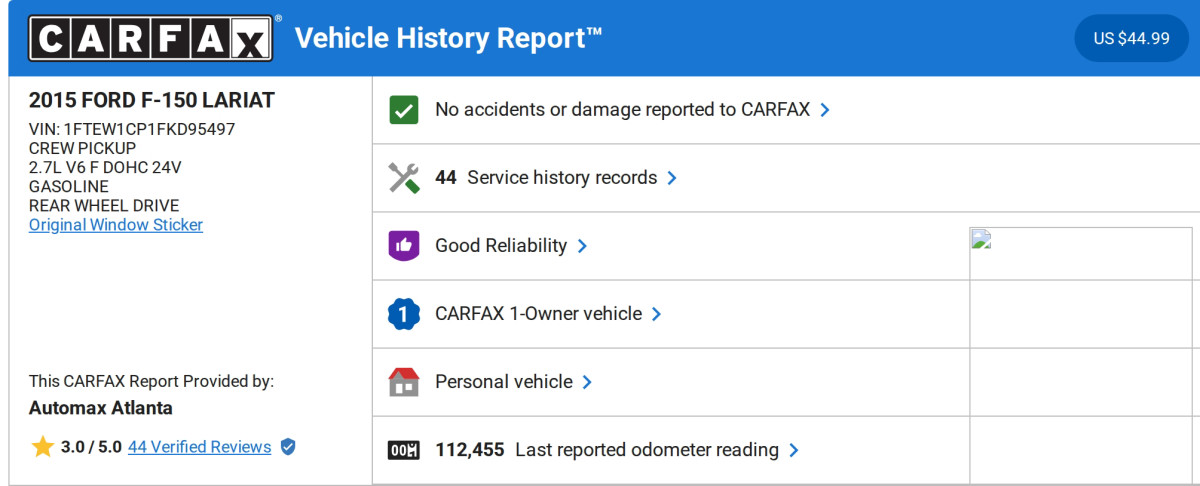Expand the no accidents reported chevron
Viewport: 1200px width, 486px height.
825,110
